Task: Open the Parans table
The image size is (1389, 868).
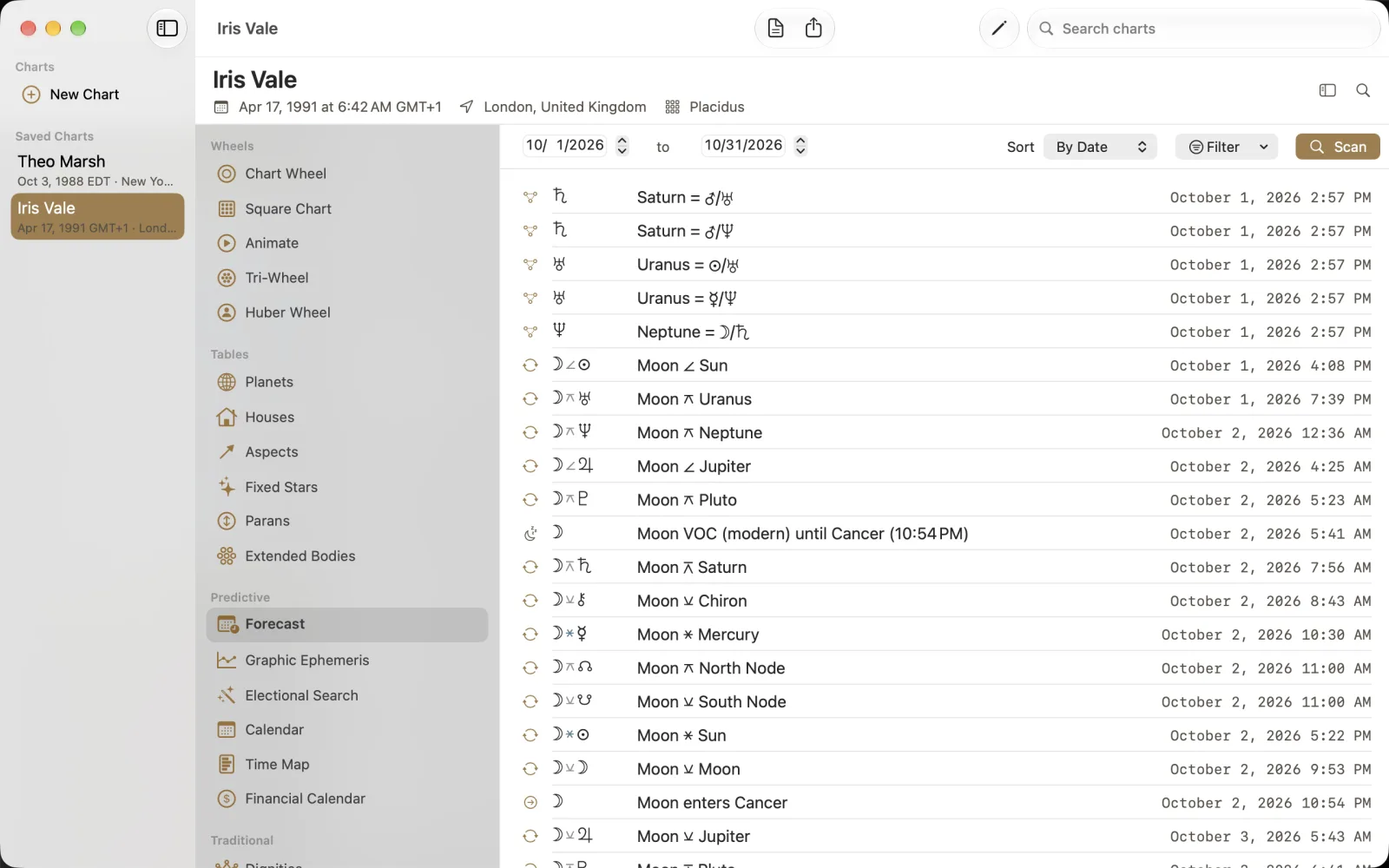Action: [x=347, y=521]
